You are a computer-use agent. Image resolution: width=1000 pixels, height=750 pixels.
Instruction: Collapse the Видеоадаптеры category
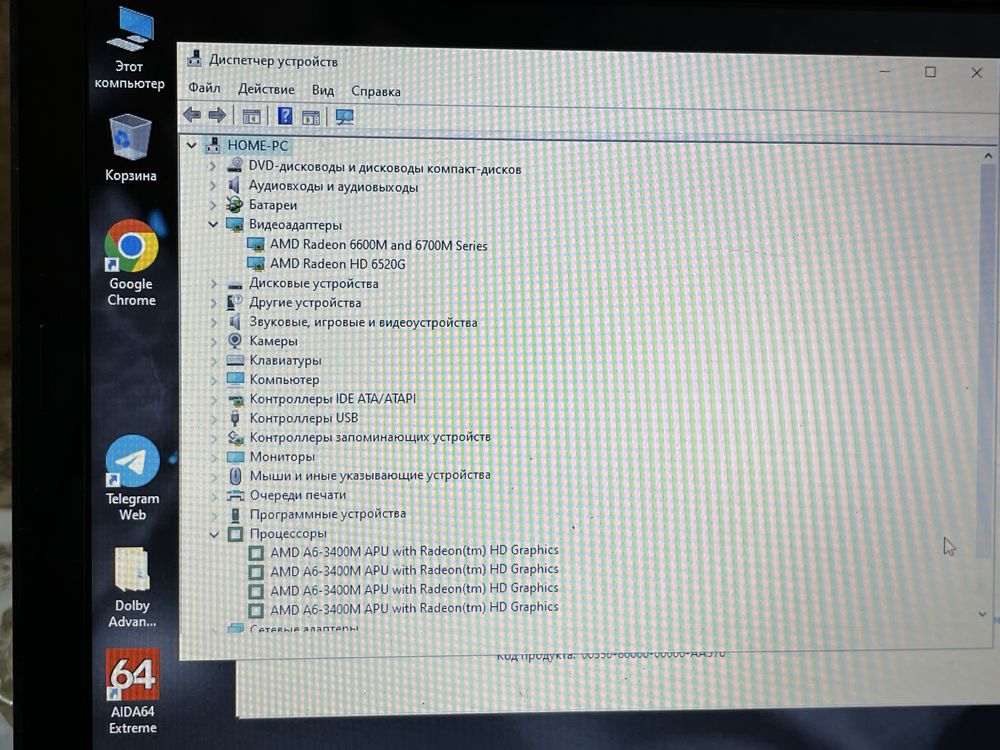pos(213,224)
